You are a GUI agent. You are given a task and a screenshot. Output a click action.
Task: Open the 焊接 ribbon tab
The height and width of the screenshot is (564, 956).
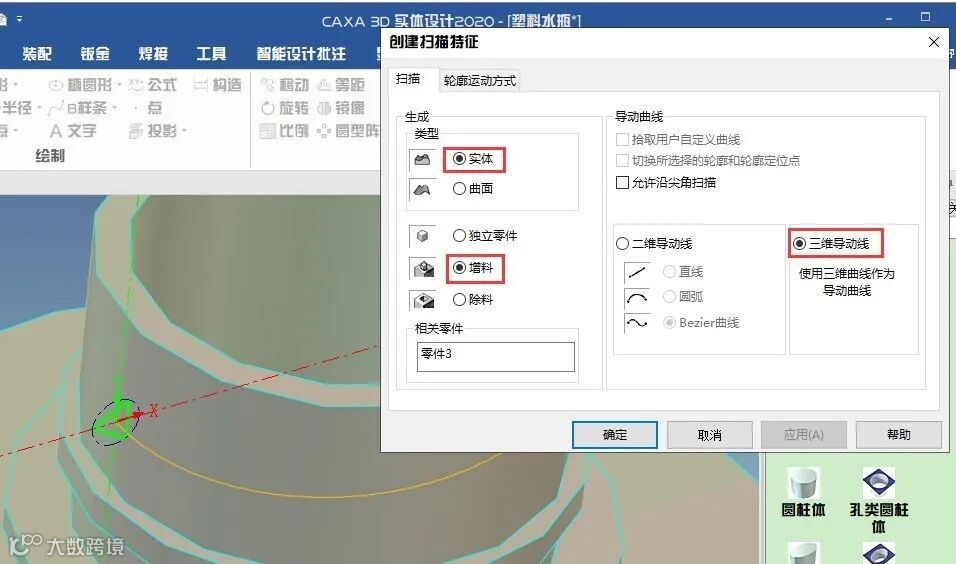click(x=153, y=54)
